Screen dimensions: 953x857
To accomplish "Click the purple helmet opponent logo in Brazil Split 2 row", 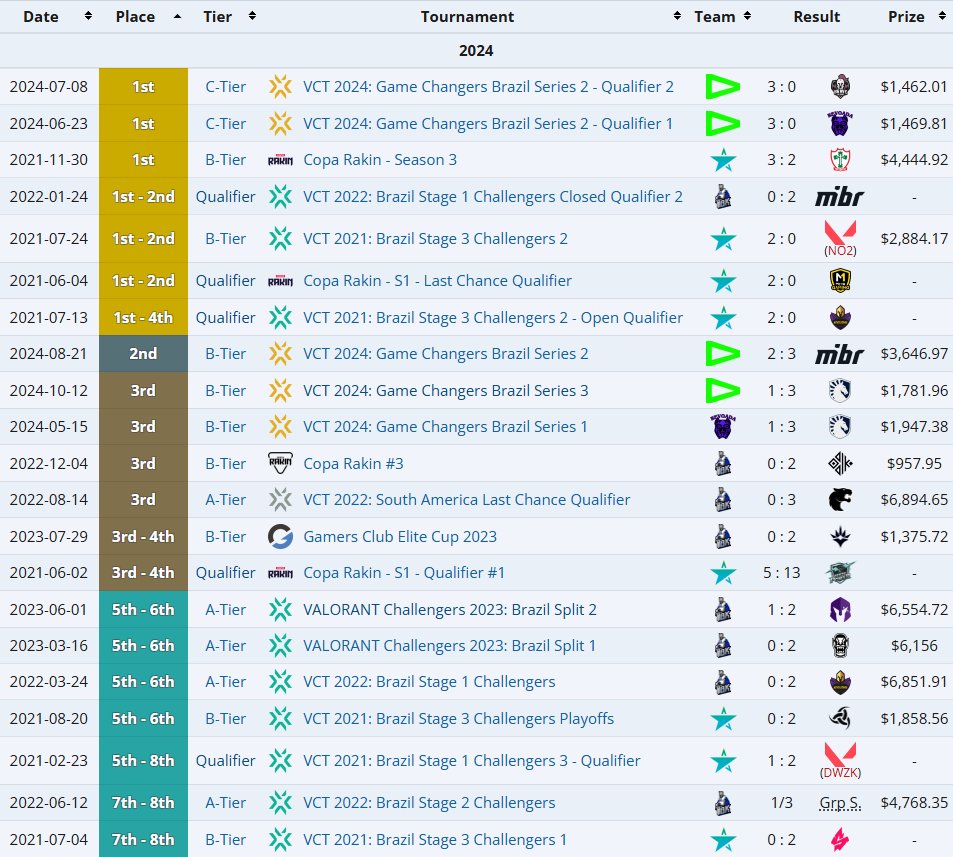I will coord(840,610).
